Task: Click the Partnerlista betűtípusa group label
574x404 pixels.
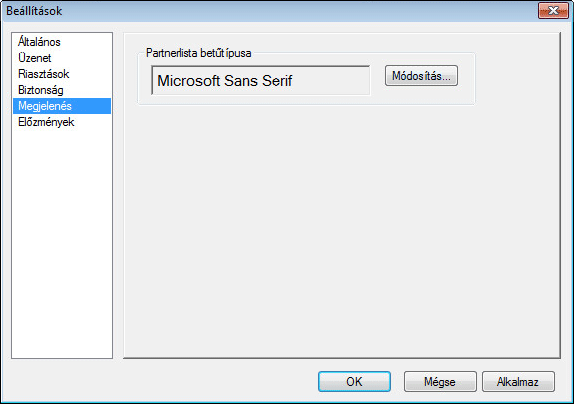Action: click(198, 53)
